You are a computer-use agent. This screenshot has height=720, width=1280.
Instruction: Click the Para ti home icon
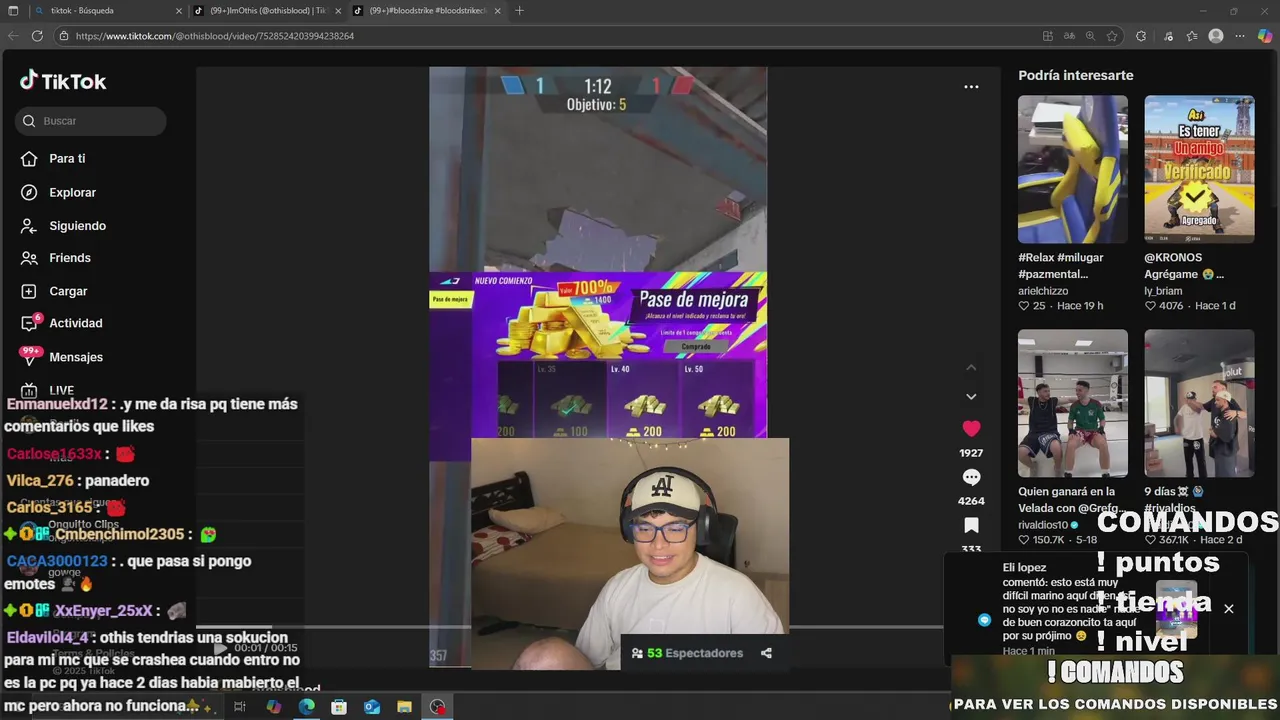pos(29,159)
